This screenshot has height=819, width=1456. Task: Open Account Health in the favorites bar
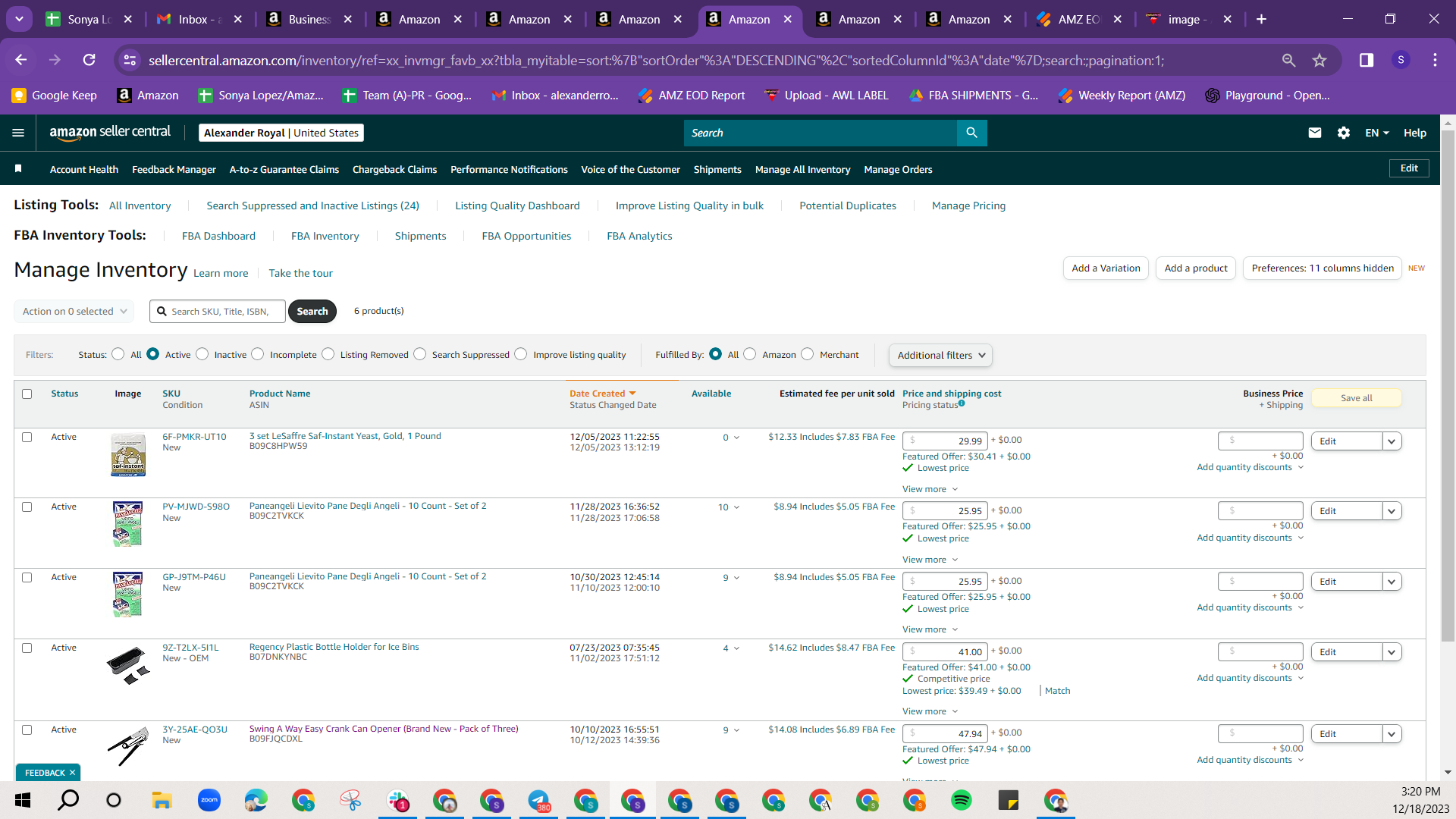tap(84, 169)
